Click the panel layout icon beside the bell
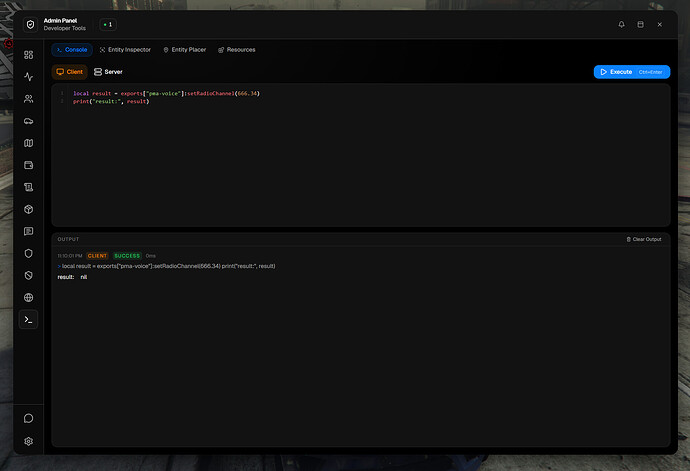The width and height of the screenshot is (690, 471). click(x=640, y=24)
